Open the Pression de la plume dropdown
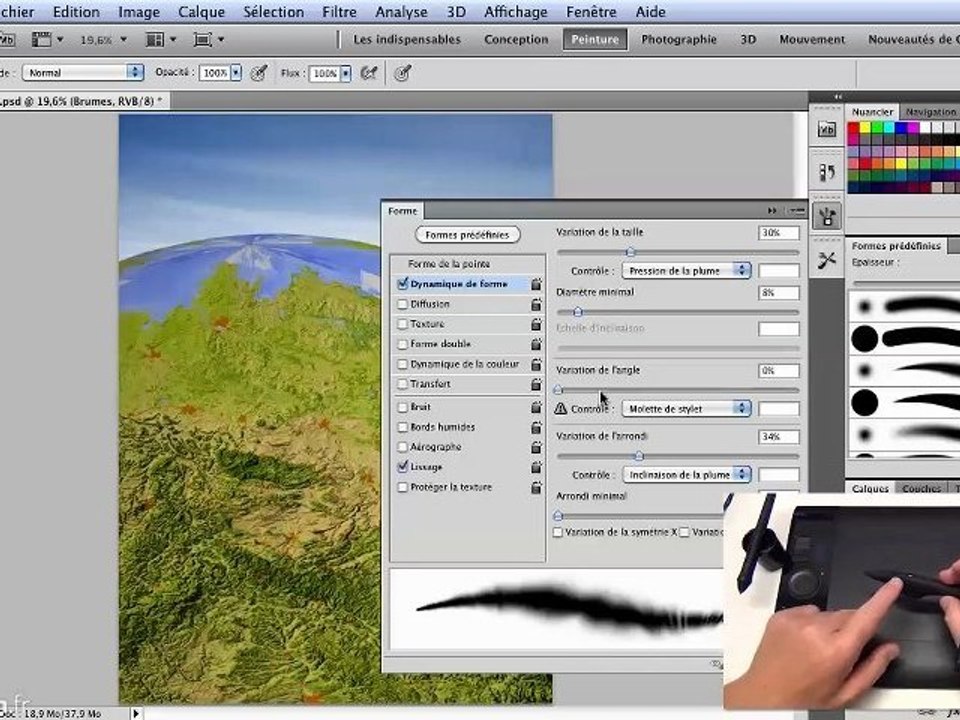 tap(686, 271)
